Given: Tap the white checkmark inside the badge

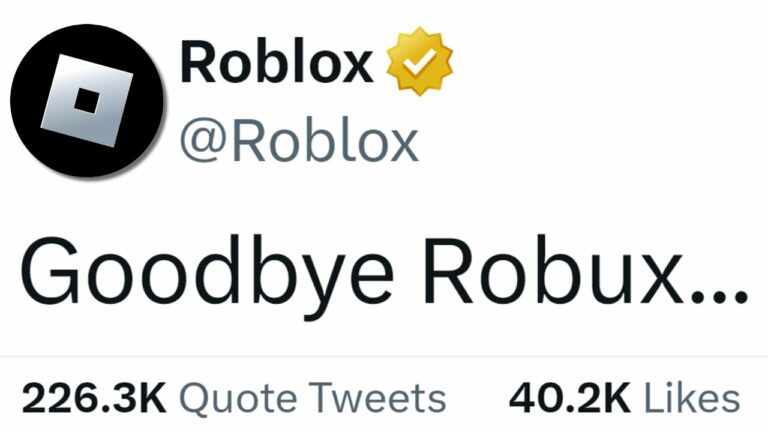Looking at the screenshot, I should (420, 63).
